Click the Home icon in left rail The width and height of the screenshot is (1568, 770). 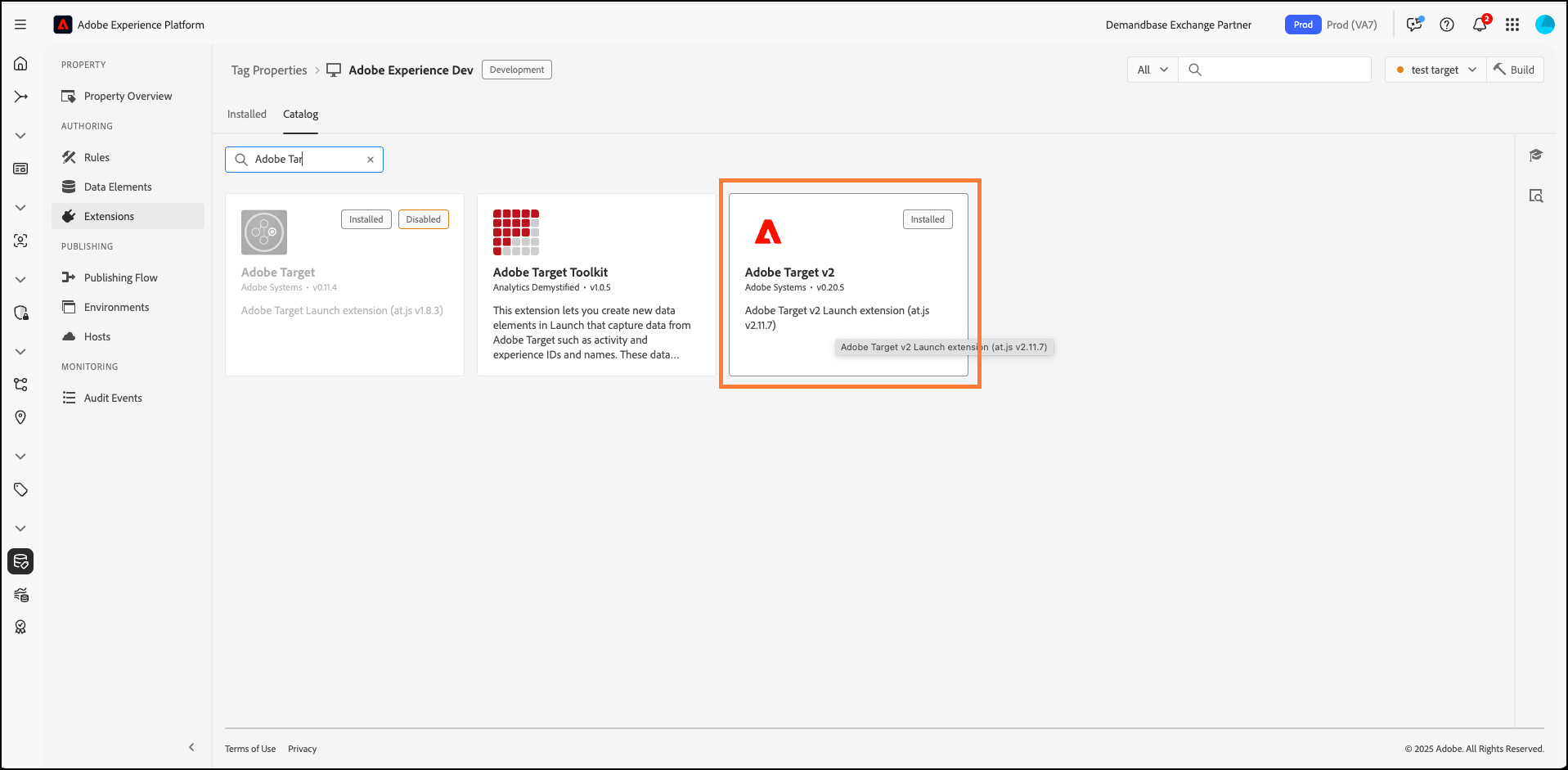click(20, 64)
